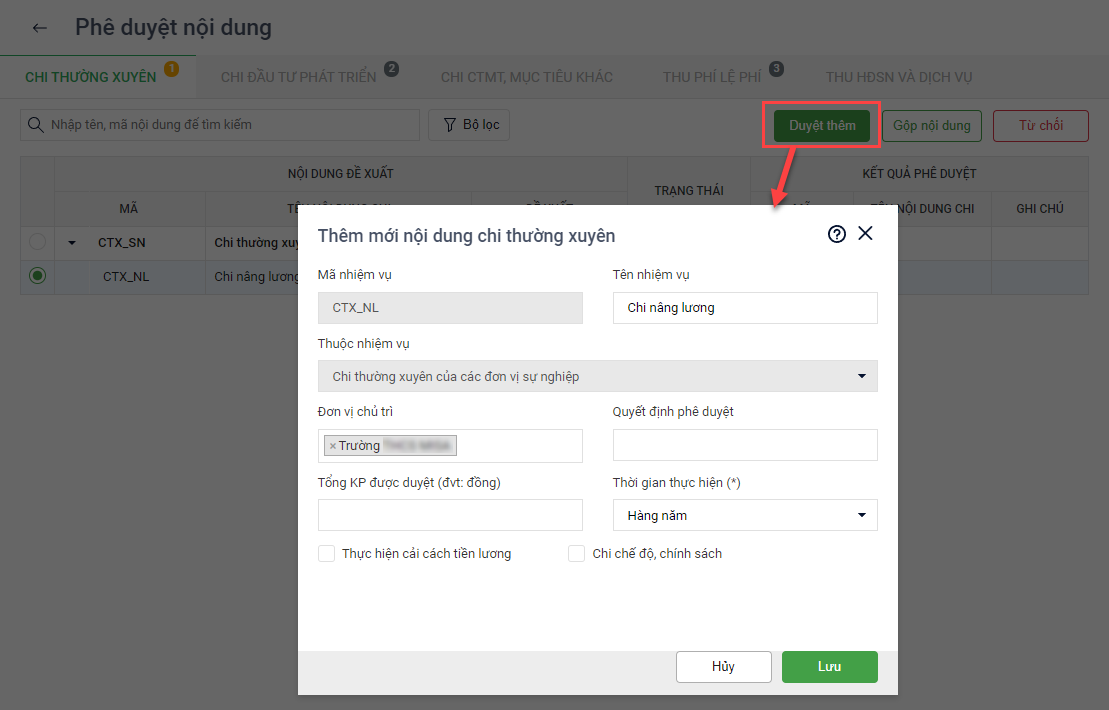Click the Tổng KP được duyệt input field
Viewport: 1109px width, 710px height.
[x=450, y=515]
